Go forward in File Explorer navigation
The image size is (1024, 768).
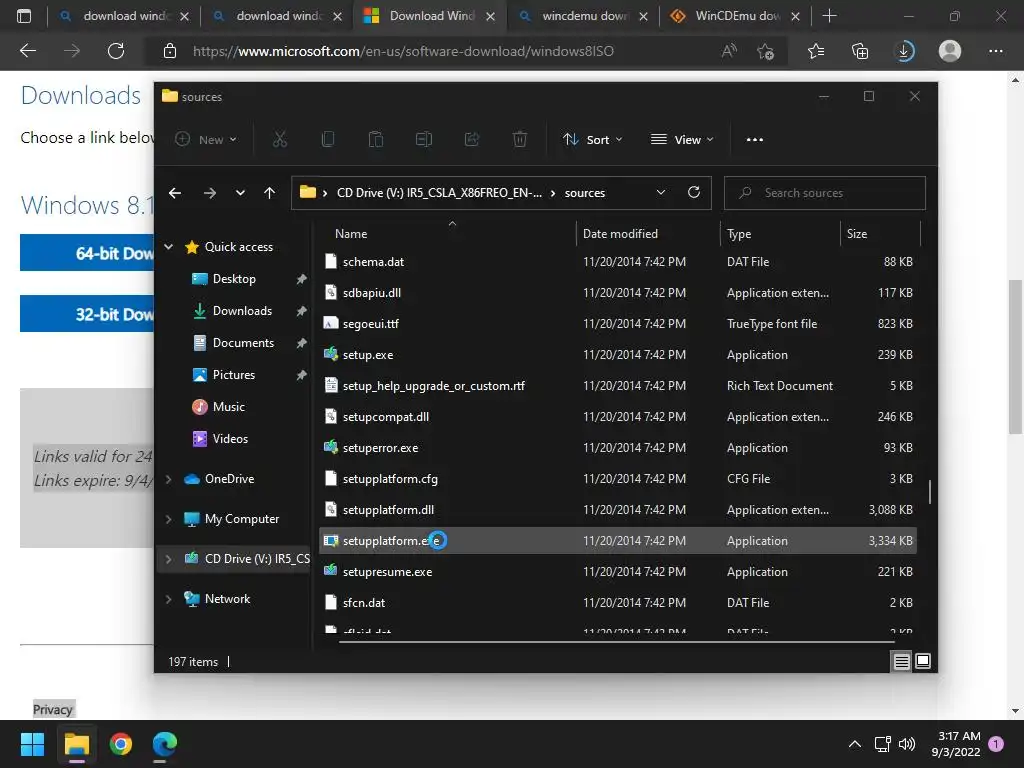(x=210, y=193)
